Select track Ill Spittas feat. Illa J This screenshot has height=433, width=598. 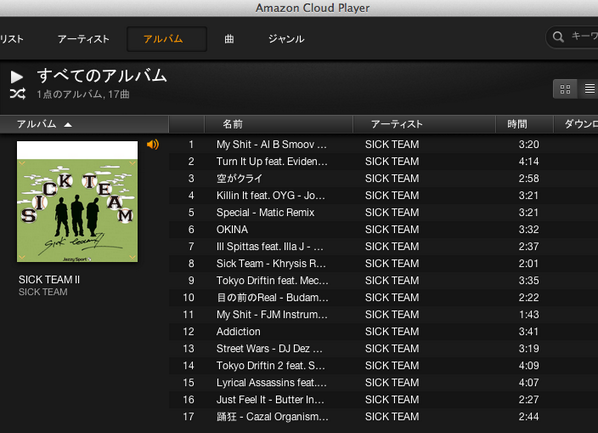point(270,246)
